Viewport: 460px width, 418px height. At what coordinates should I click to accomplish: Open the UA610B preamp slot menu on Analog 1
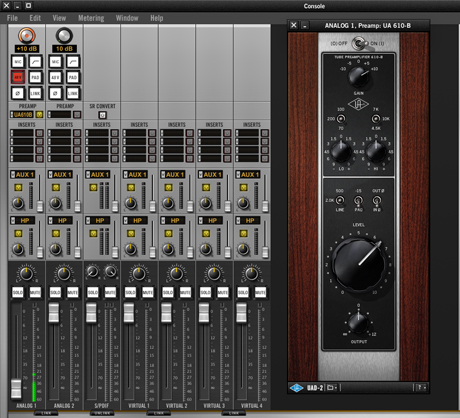tap(22, 115)
